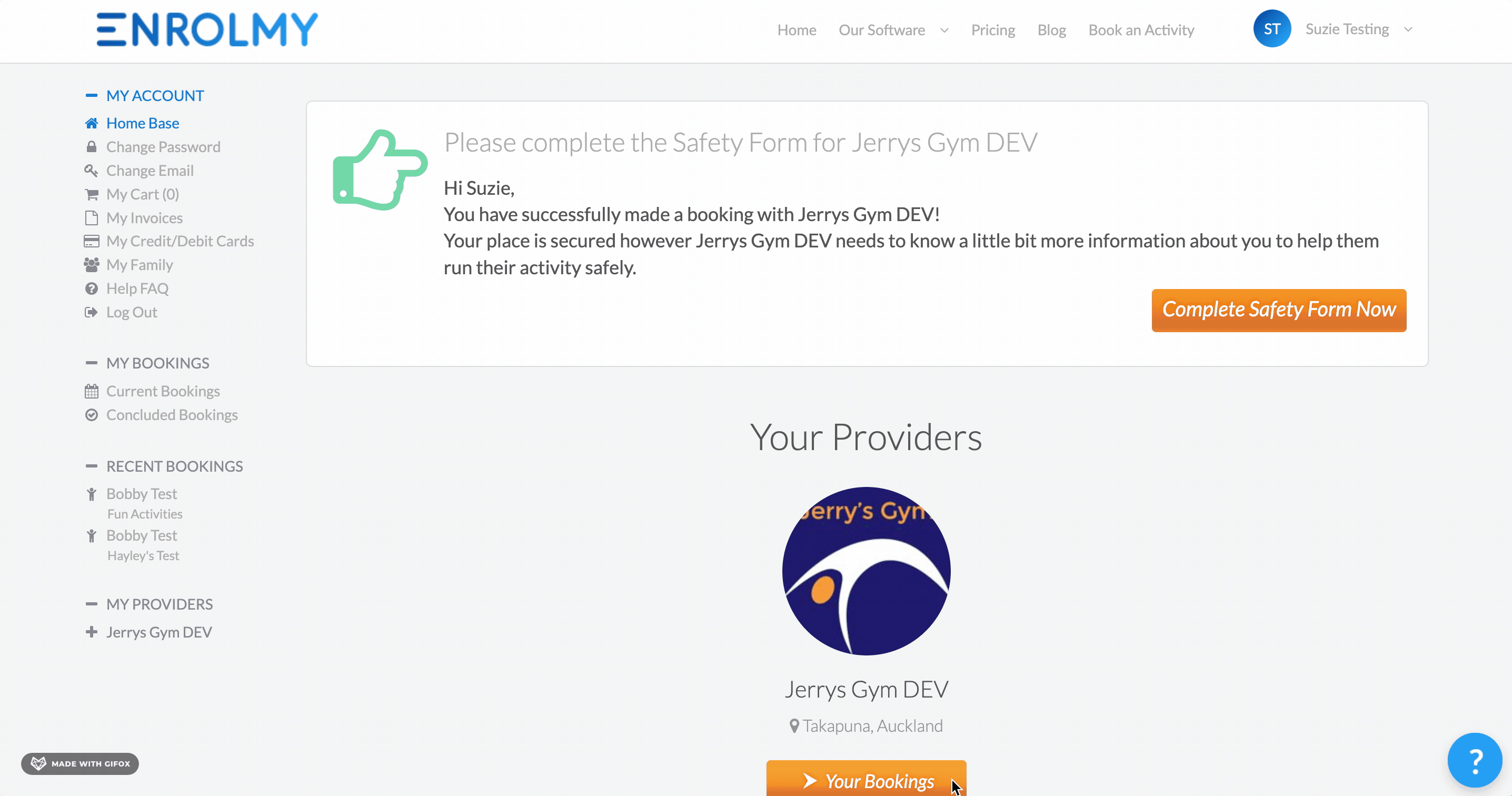Open the Pricing menu item
1512x796 pixels.
point(992,30)
